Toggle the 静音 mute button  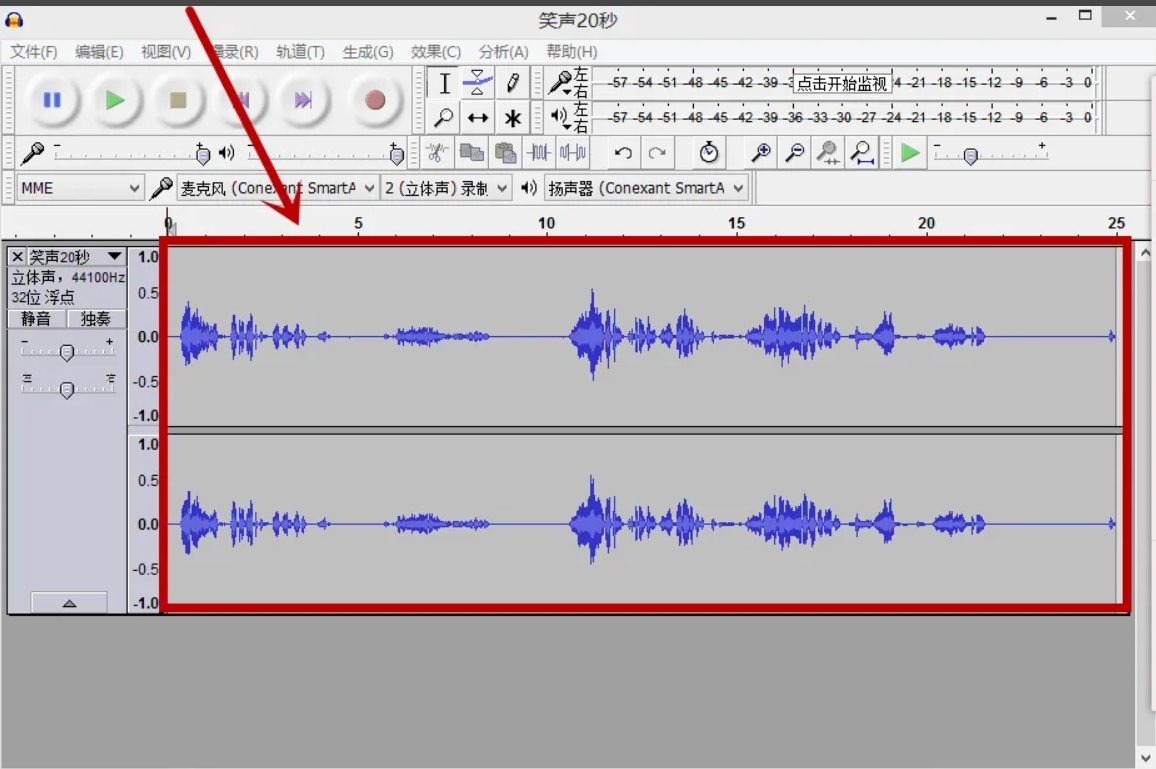[x=36, y=319]
